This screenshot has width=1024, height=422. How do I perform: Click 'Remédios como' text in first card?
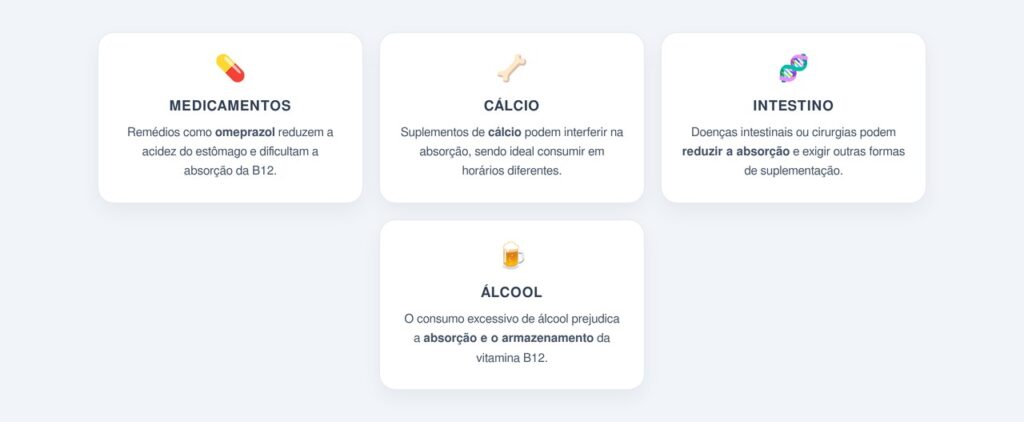[170, 133]
